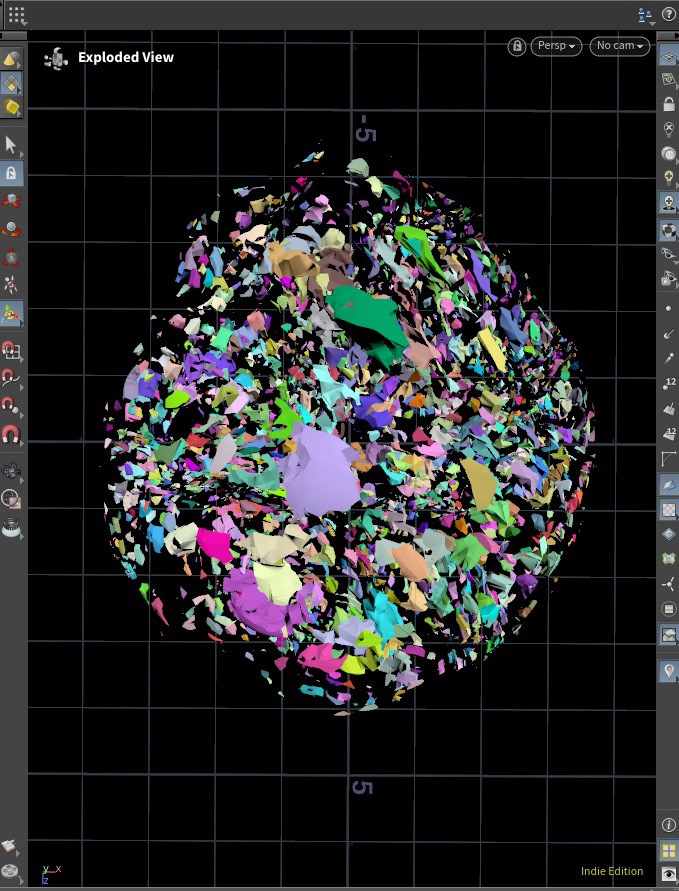Choose the Select arrow tool
679x891 pixels.
(10, 145)
